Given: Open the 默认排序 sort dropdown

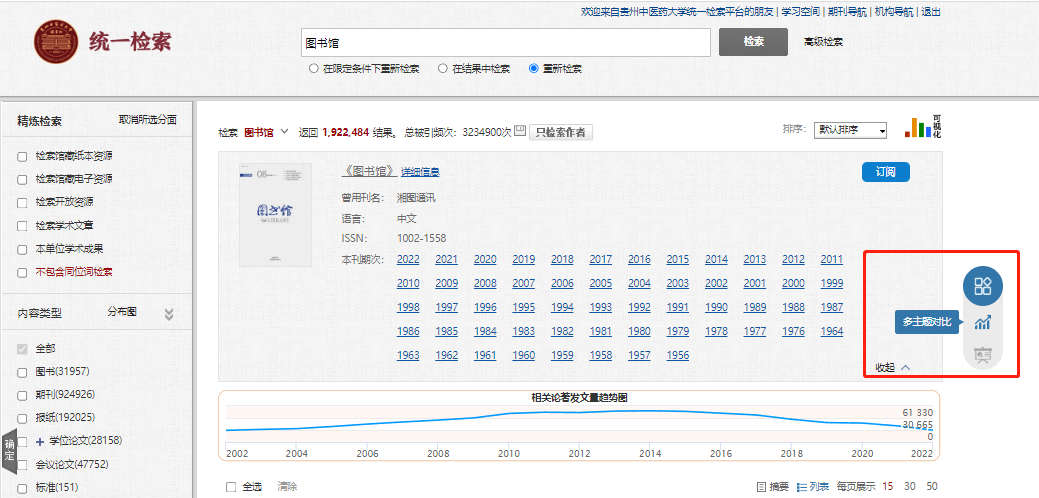Looking at the screenshot, I should 850,131.
